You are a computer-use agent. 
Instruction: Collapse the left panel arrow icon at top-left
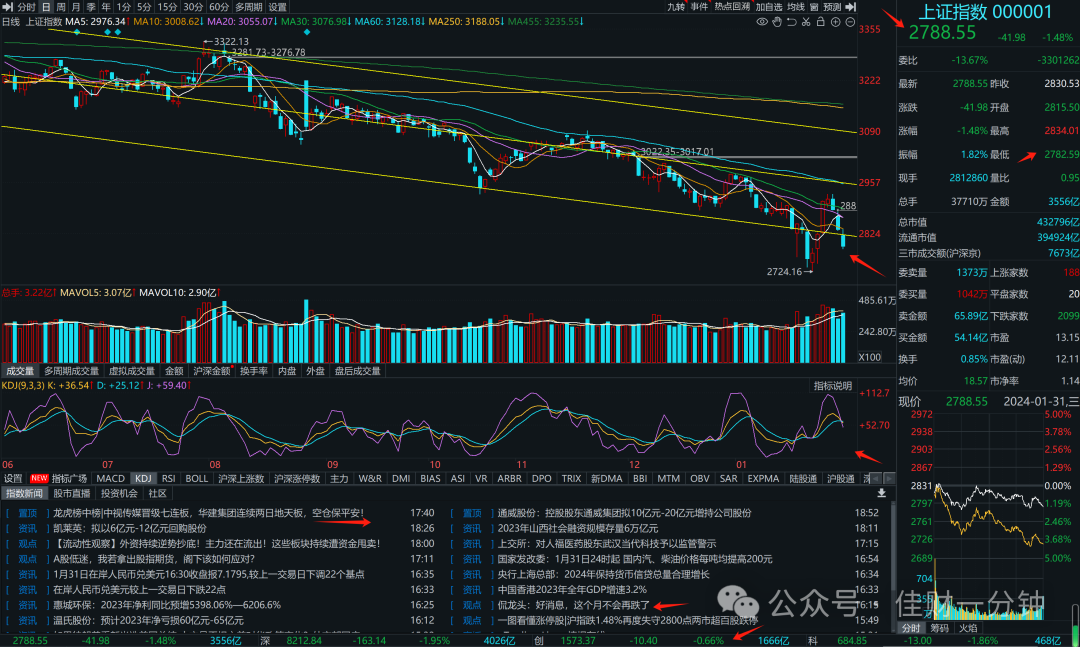[8, 7]
